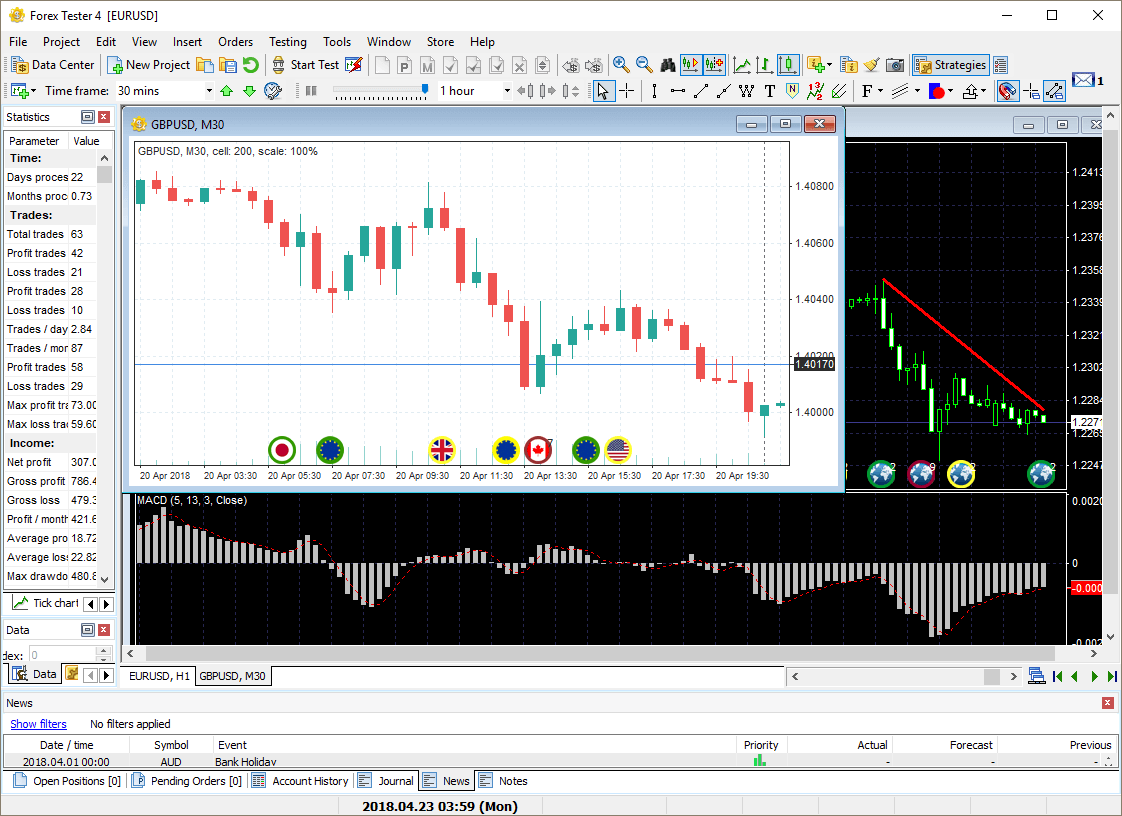Select the ray line tool
Image resolution: width=1122 pixels, height=816 pixels.
[x=723, y=91]
